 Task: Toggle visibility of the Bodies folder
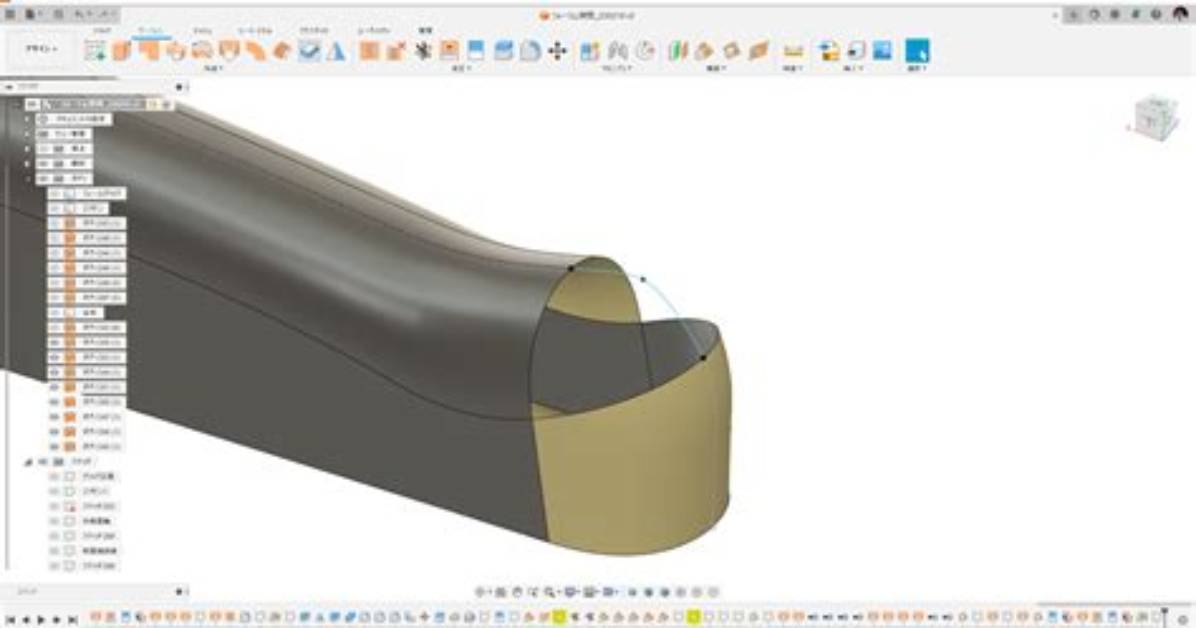pos(43,179)
